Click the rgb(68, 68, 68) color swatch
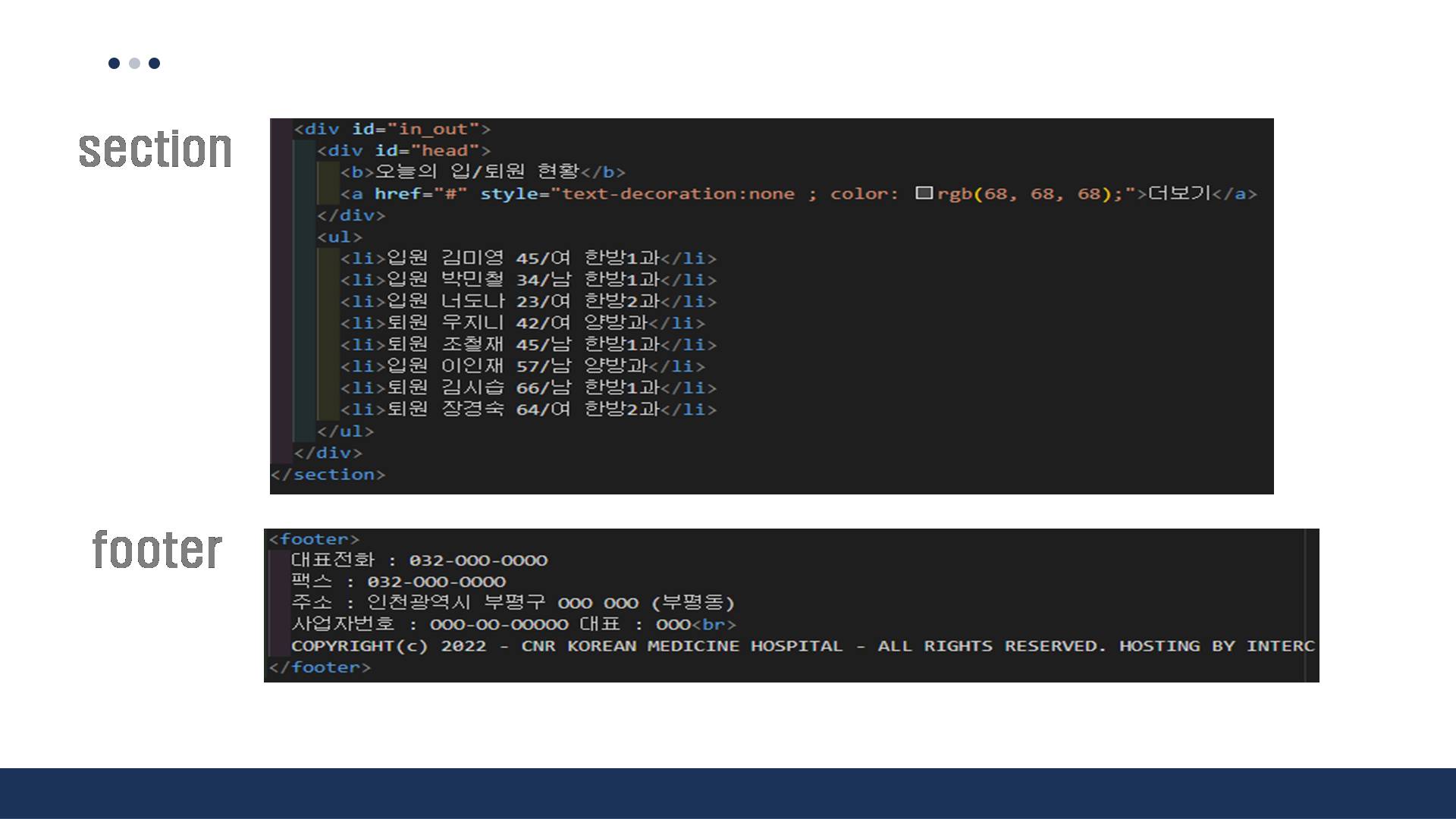This screenshot has height=819, width=1456. pos(923,193)
